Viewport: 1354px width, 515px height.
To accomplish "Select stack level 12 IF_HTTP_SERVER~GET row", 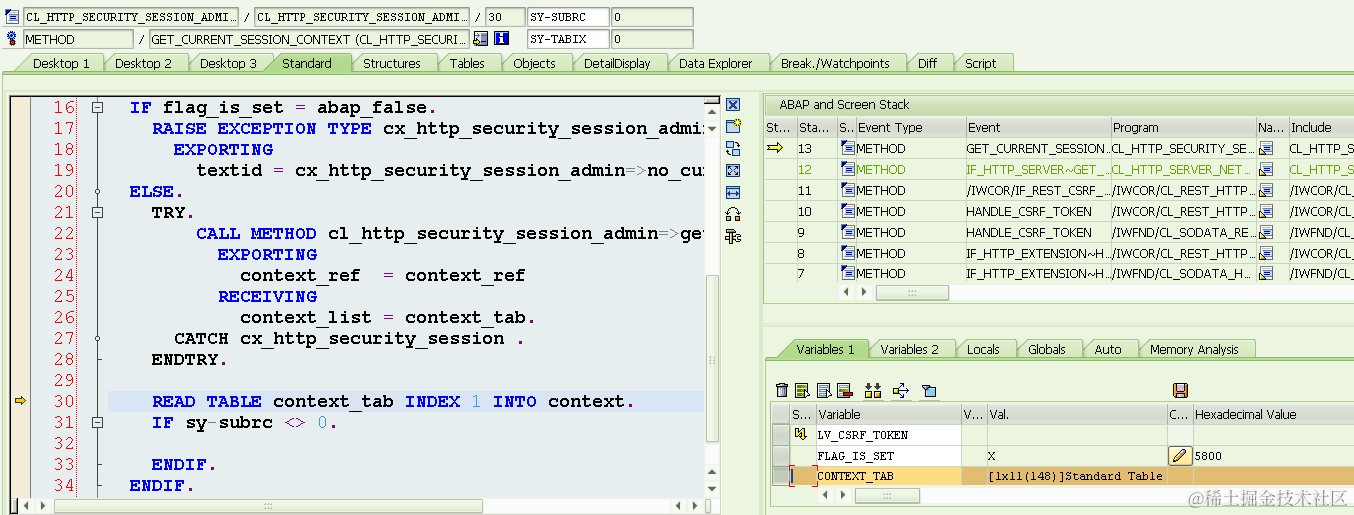I will tap(1059, 169).
